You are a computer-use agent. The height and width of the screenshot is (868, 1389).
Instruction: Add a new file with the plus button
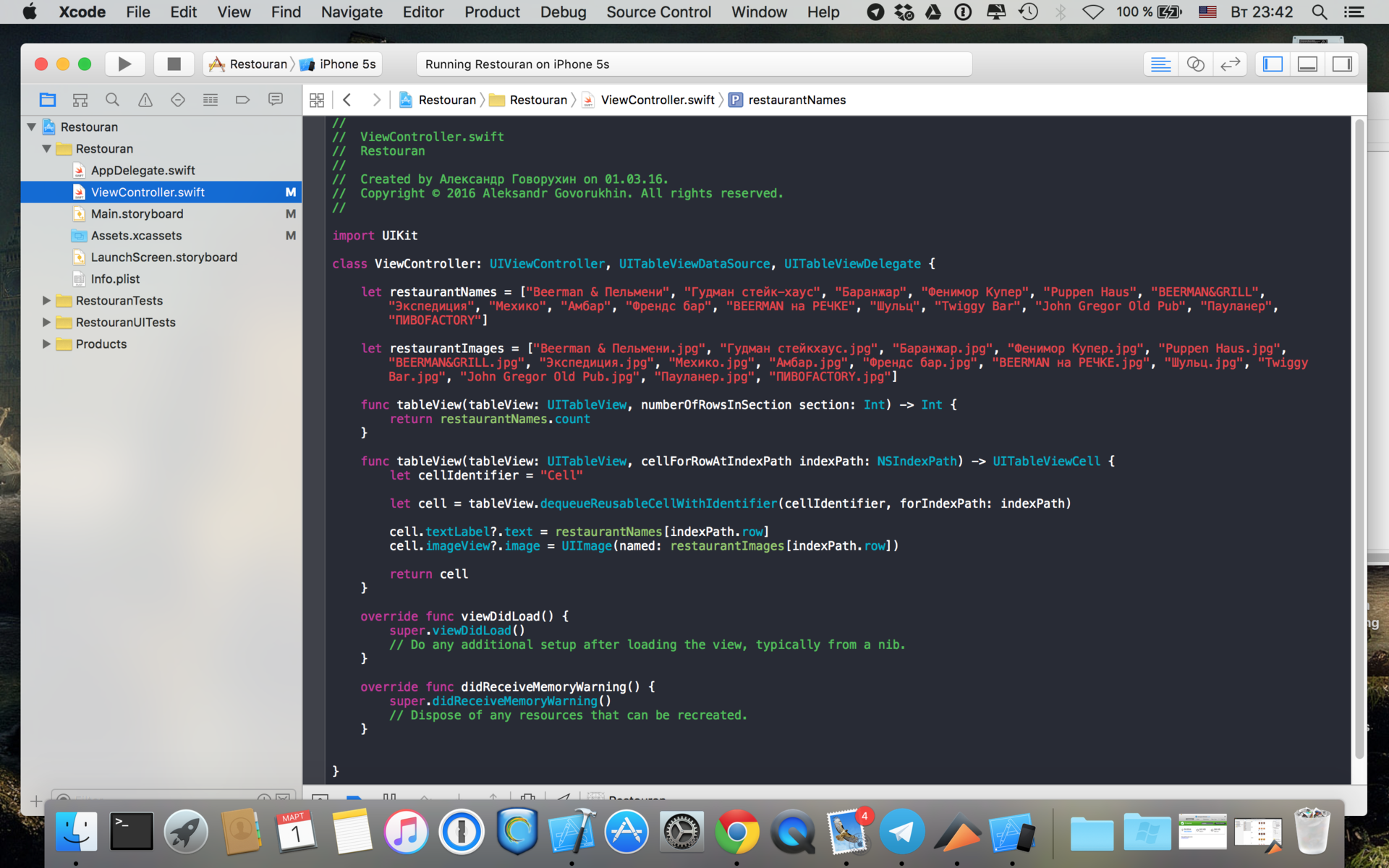36,801
